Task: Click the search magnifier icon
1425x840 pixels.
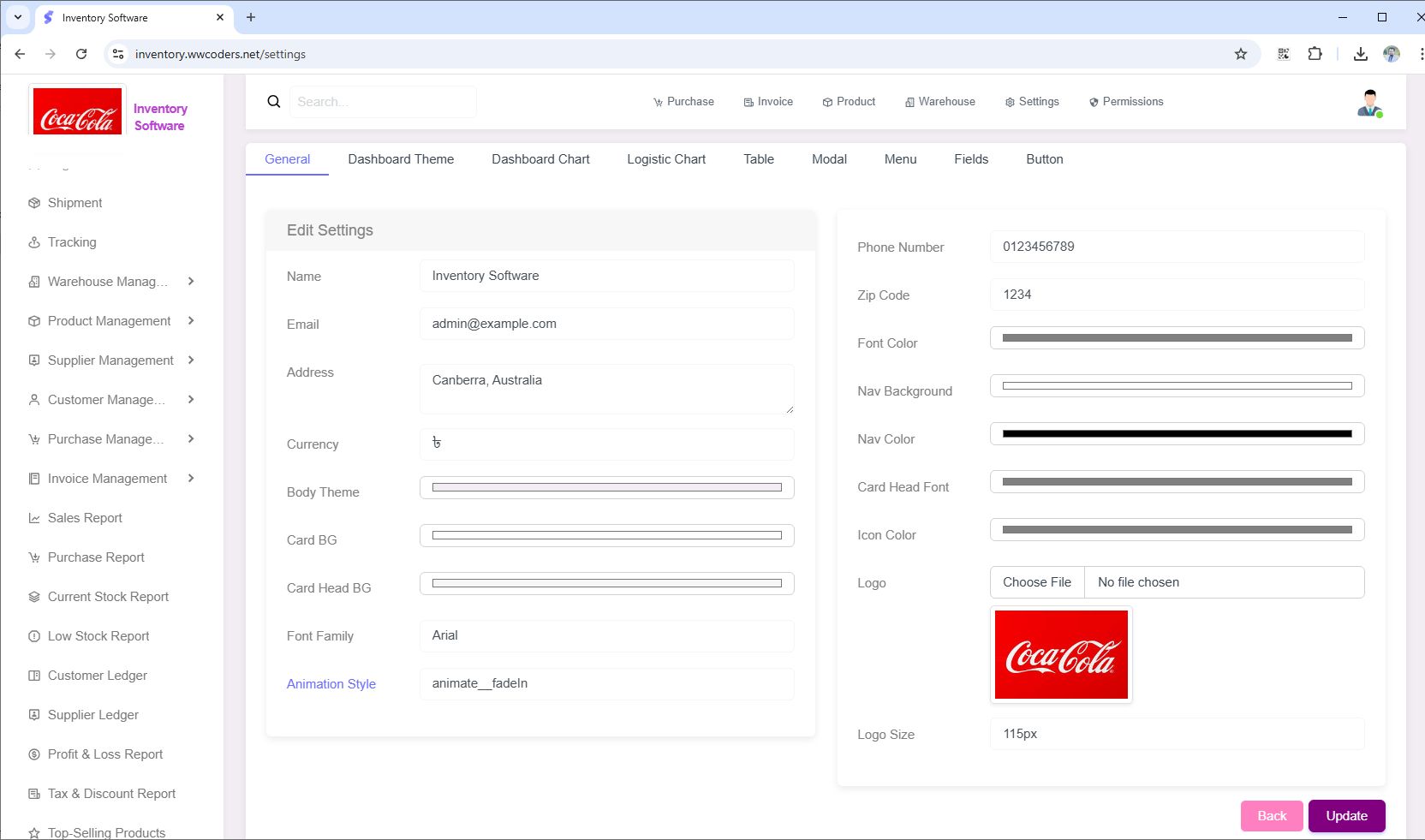Action: click(274, 102)
